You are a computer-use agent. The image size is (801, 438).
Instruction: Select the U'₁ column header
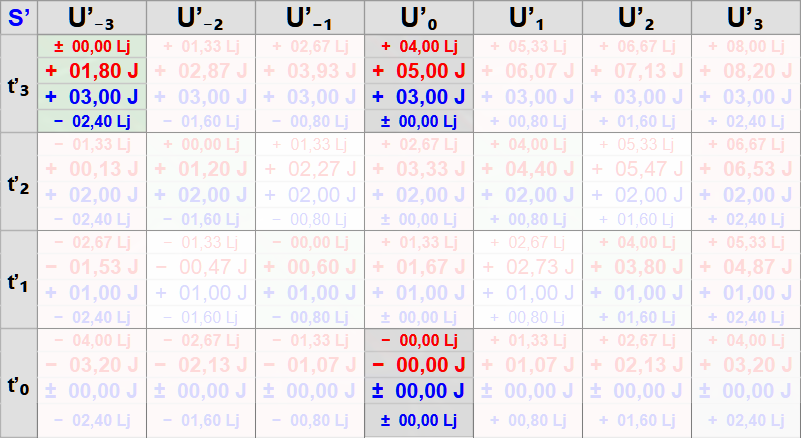pos(528,17)
